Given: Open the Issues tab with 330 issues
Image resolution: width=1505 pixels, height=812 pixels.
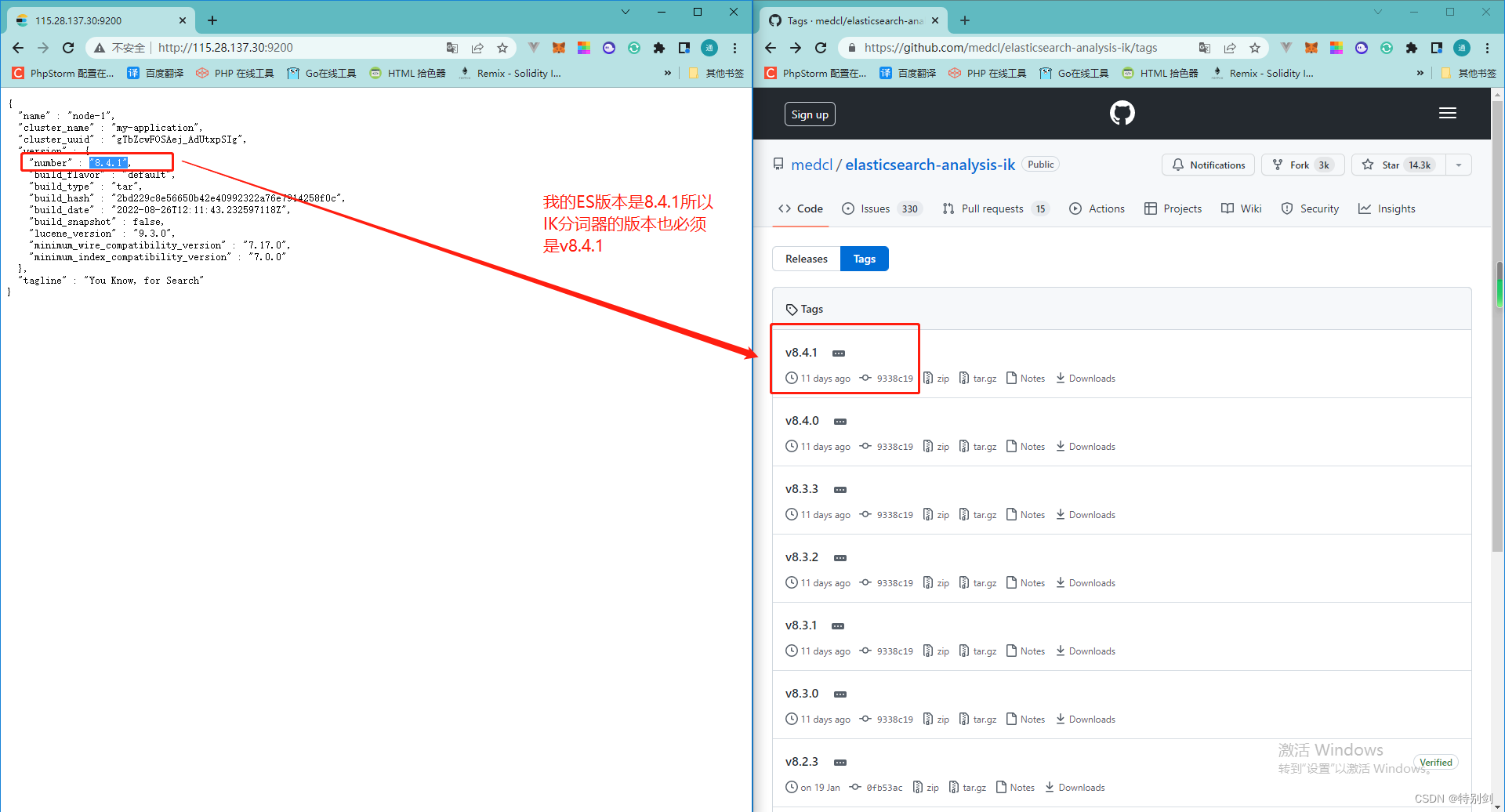Looking at the screenshot, I should pyautogui.click(x=882, y=208).
